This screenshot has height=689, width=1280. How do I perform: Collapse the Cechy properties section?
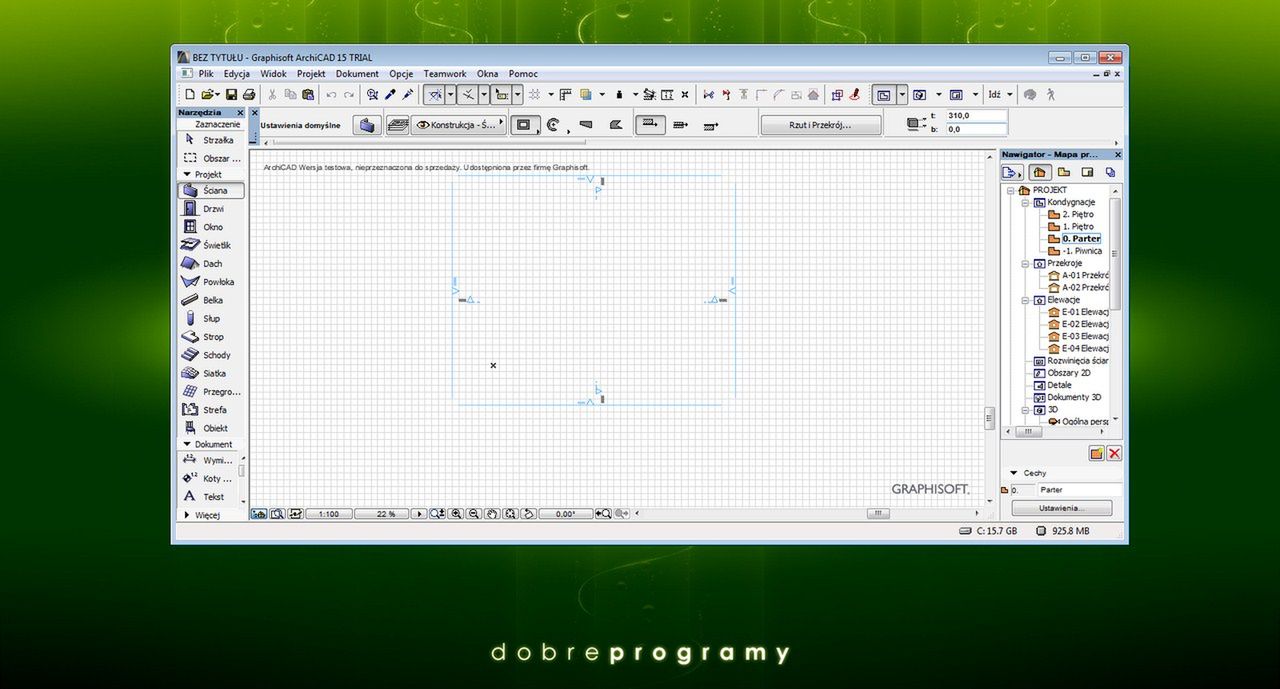(x=1013, y=473)
